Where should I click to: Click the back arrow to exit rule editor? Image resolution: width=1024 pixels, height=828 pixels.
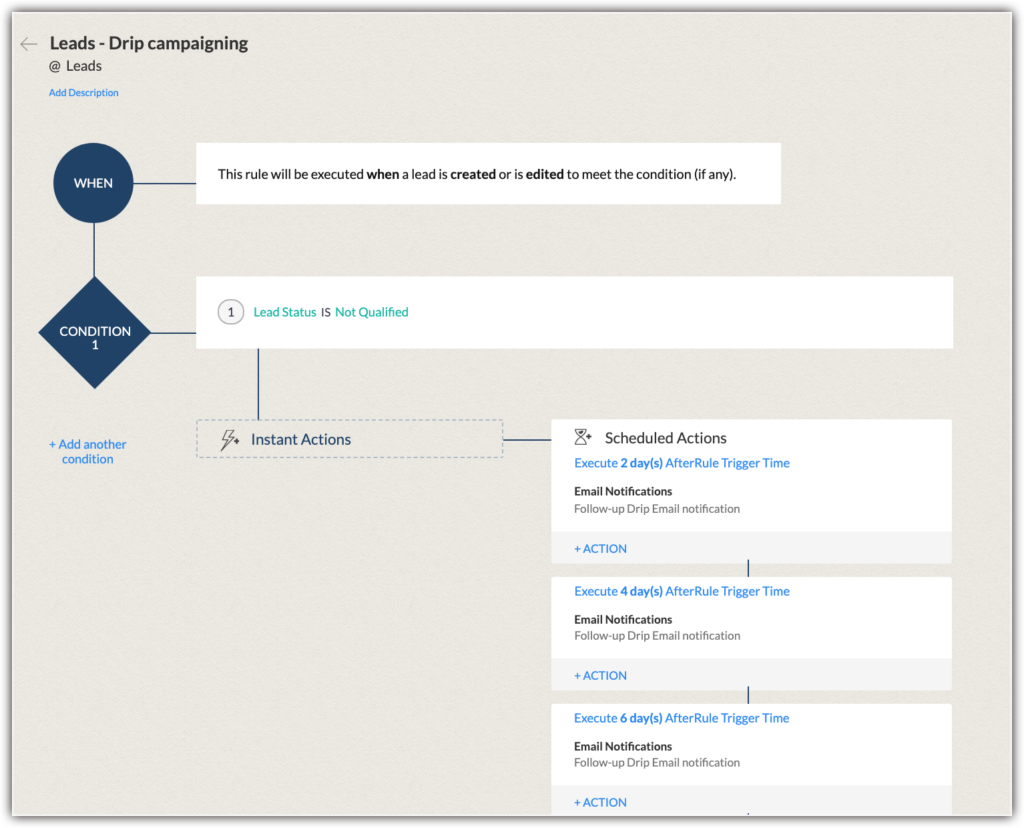click(x=28, y=43)
